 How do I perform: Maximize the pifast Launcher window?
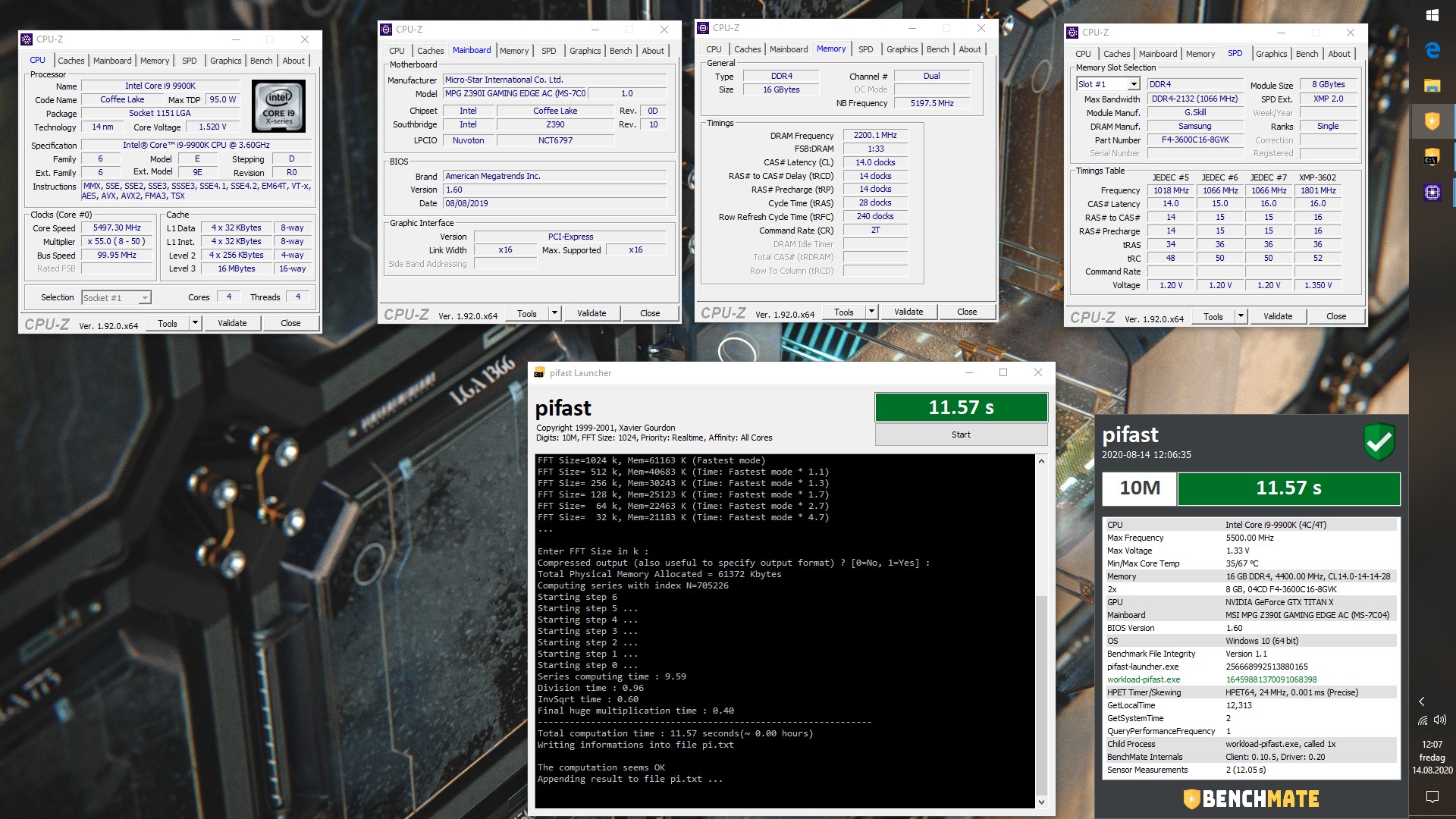coord(1003,372)
